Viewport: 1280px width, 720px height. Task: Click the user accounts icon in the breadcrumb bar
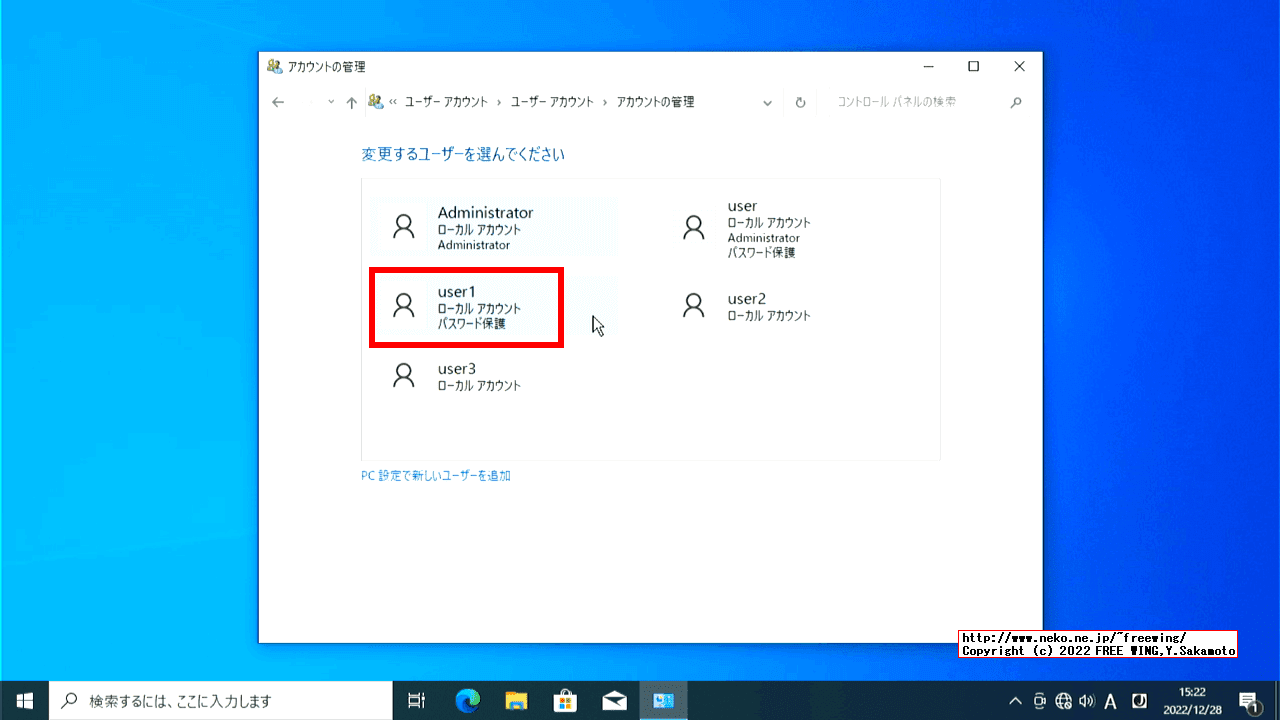tap(376, 101)
